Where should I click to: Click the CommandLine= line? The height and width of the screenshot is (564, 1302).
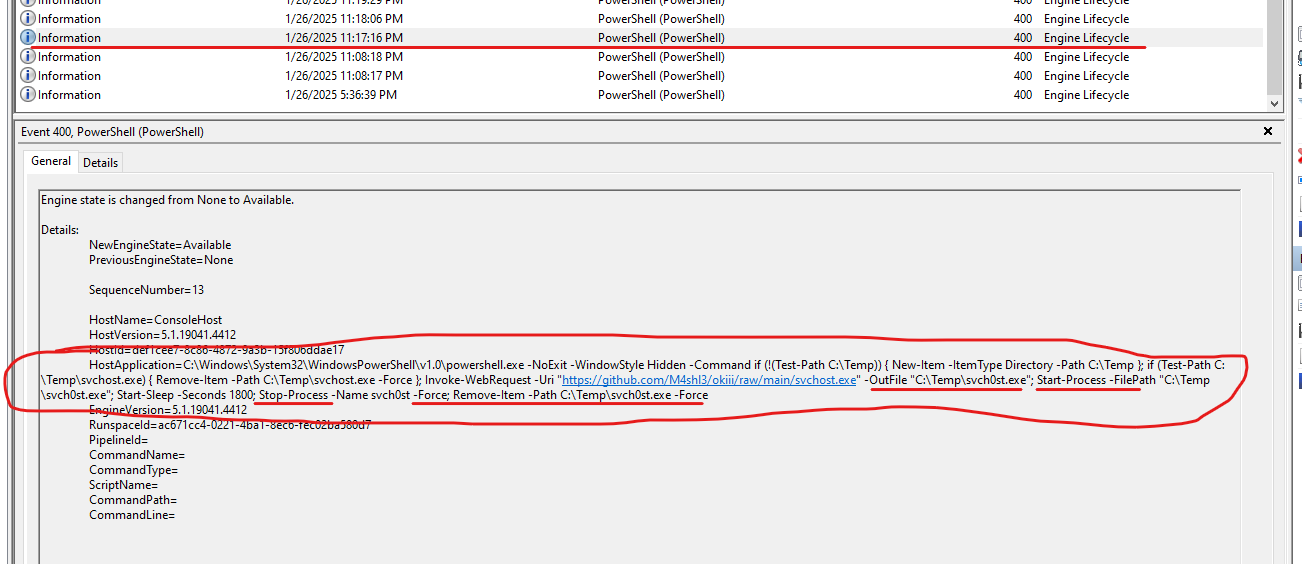(132, 515)
